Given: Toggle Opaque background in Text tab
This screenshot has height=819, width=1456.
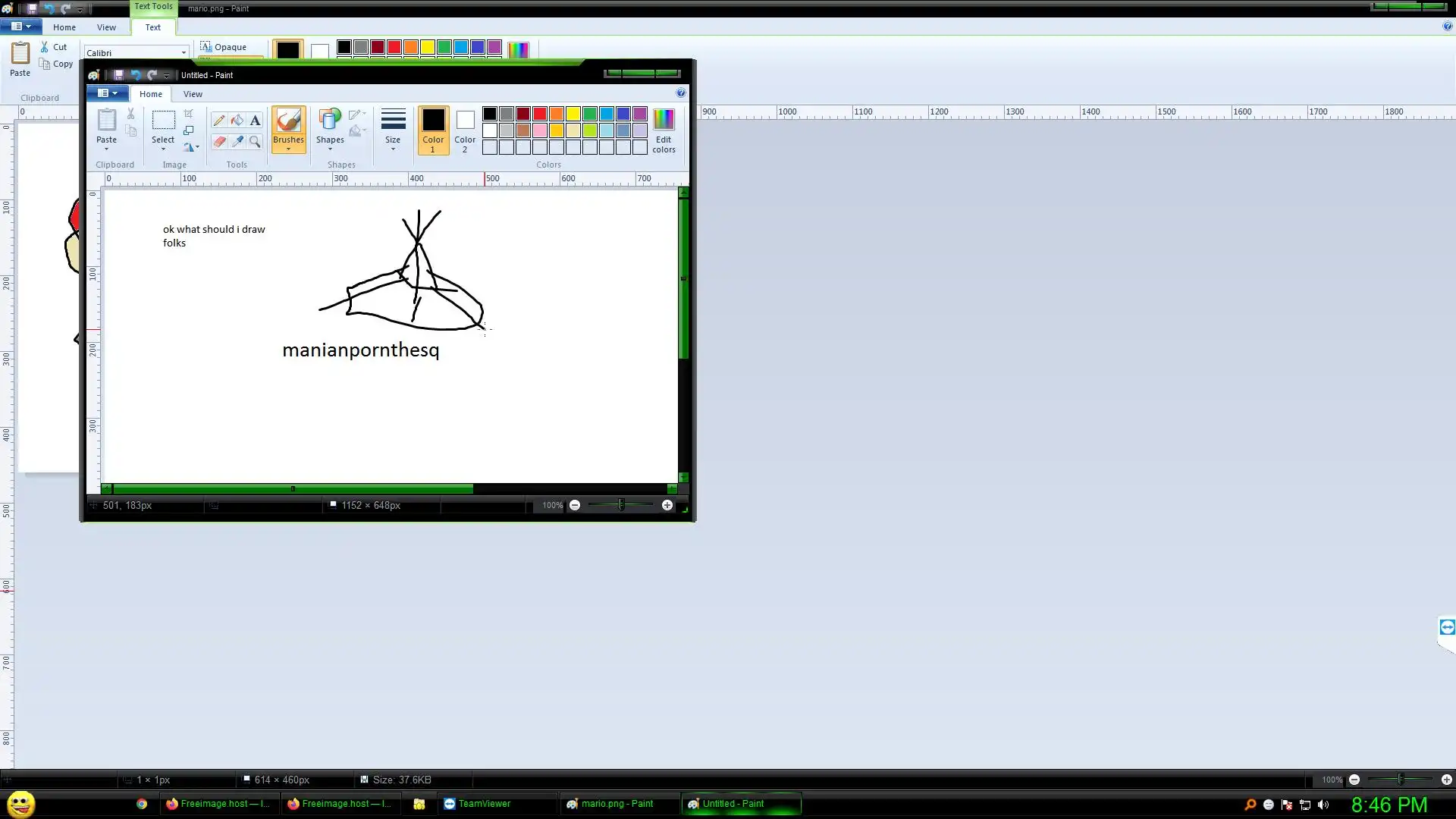Looking at the screenshot, I should click(x=223, y=47).
